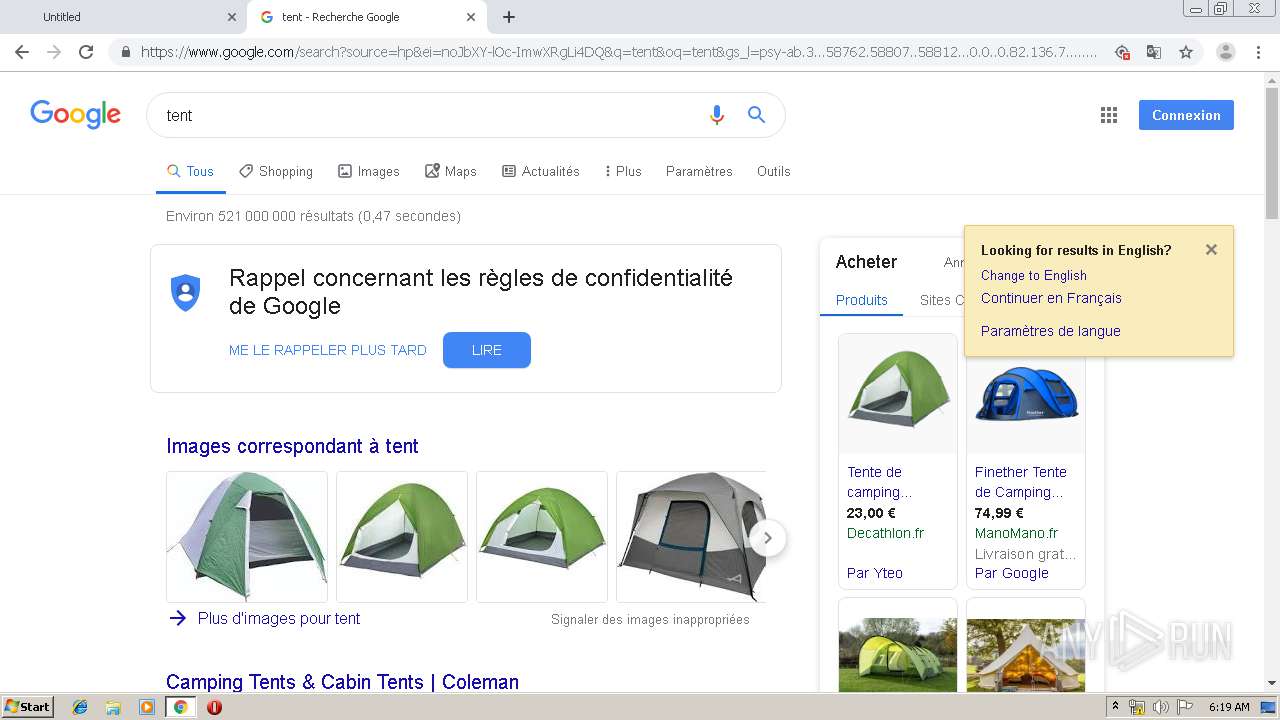Open the Images results tab
1280x720 pixels.
click(x=369, y=172)
